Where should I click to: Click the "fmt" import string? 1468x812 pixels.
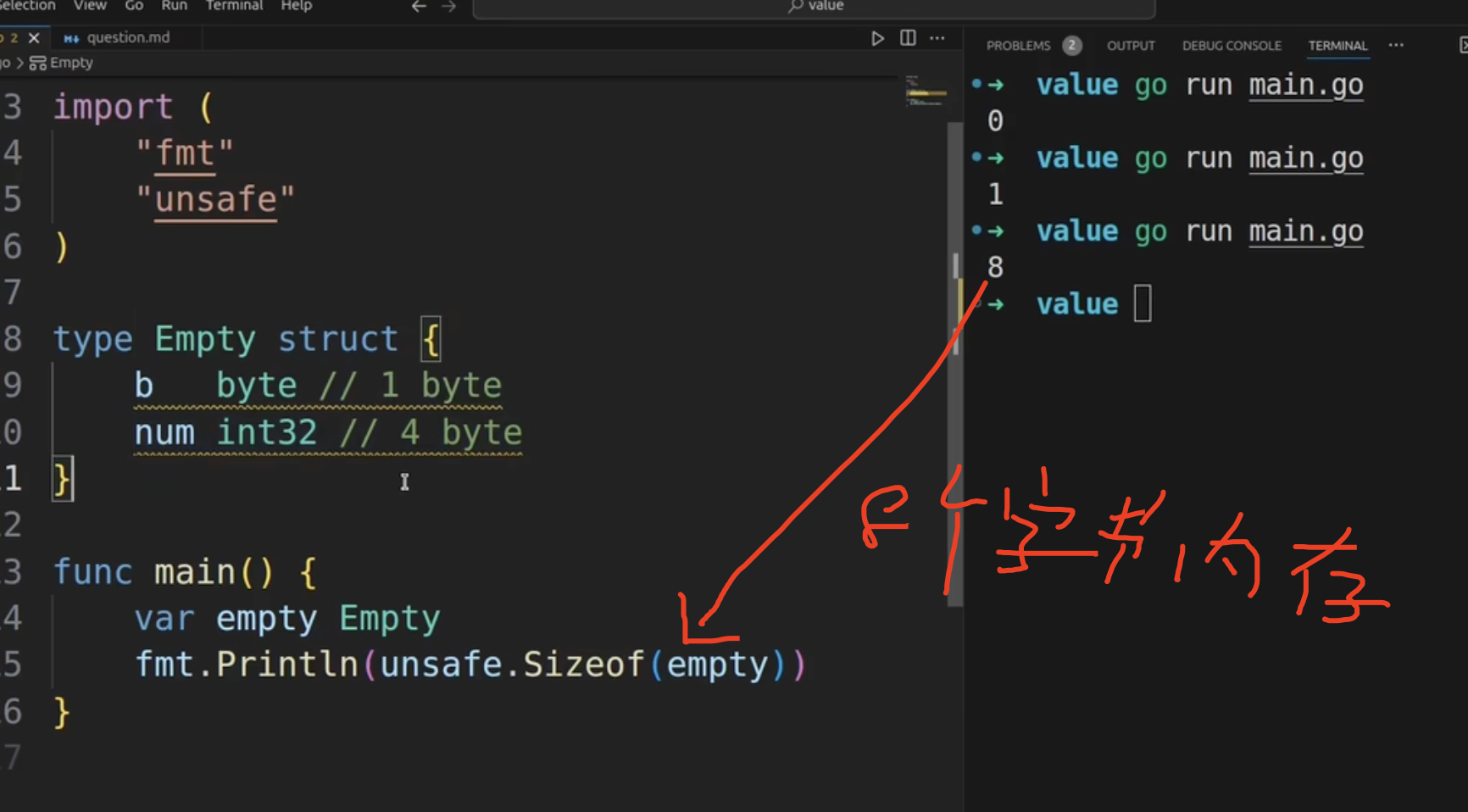coord(185,153)
